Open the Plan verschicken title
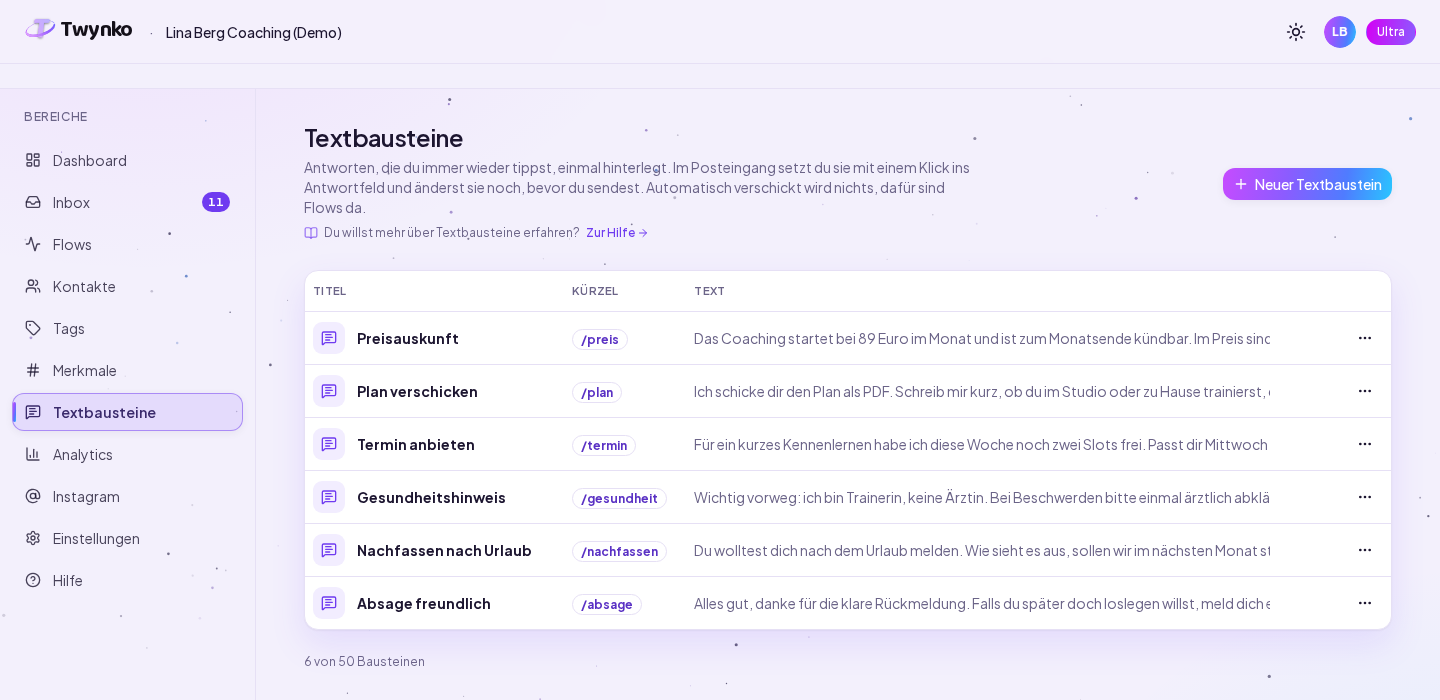This screenshot has height=700, width=1440. pos(417,391)
